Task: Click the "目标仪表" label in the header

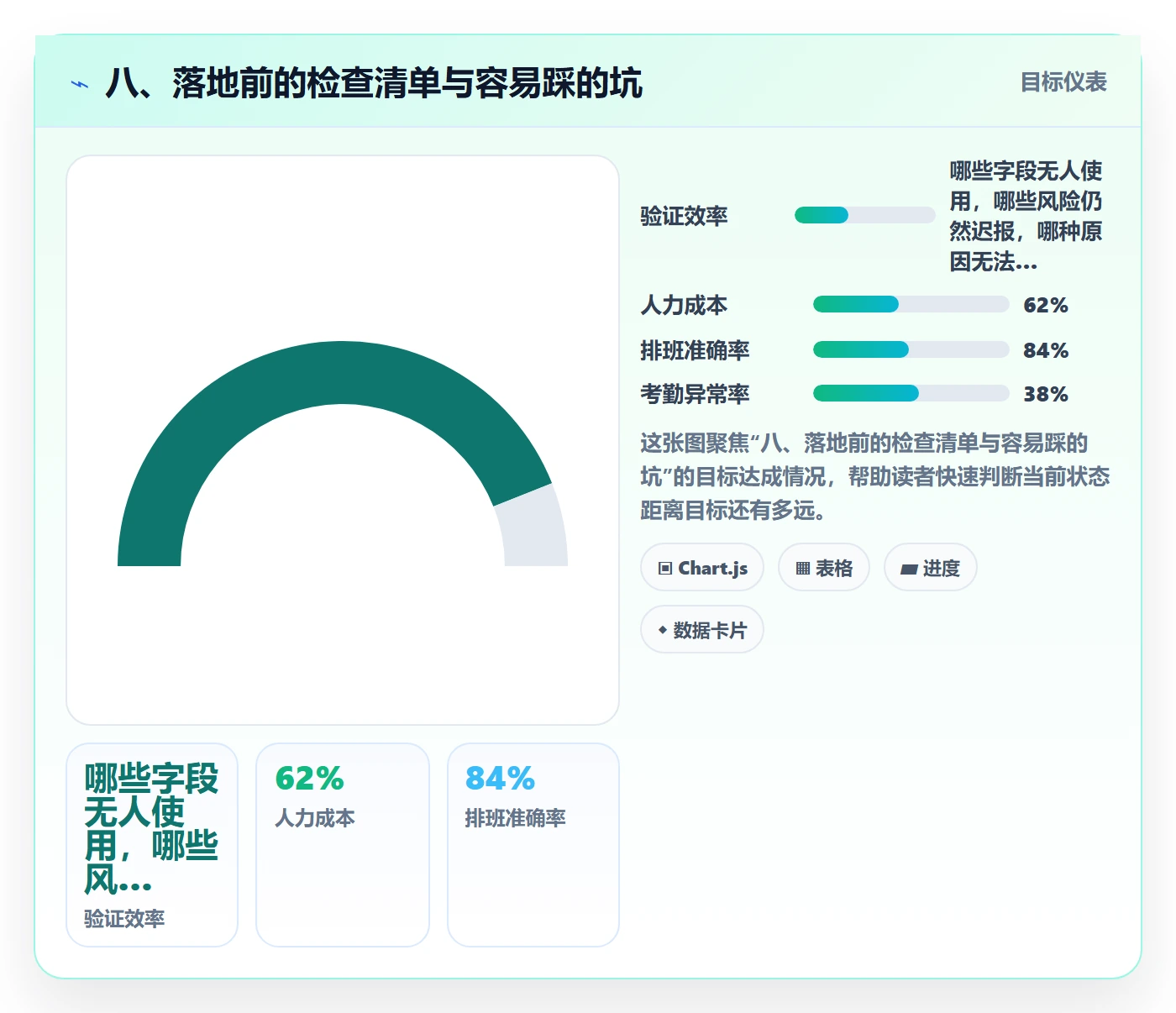Action: click(x=1063, y=82)
